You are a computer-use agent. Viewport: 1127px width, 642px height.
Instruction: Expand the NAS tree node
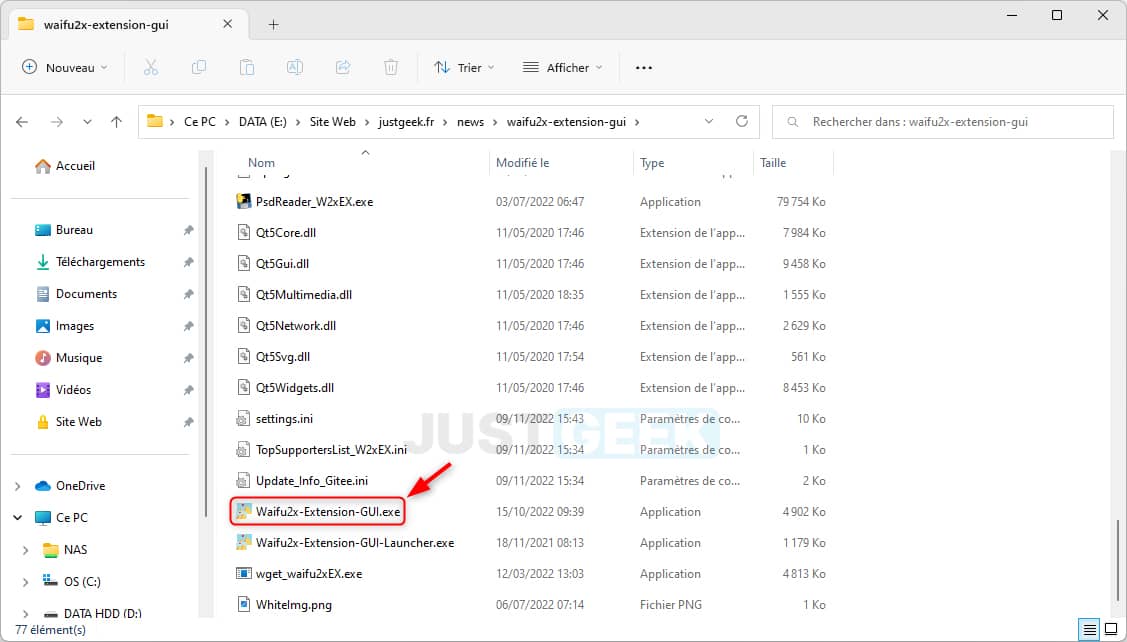pos(26,550)
